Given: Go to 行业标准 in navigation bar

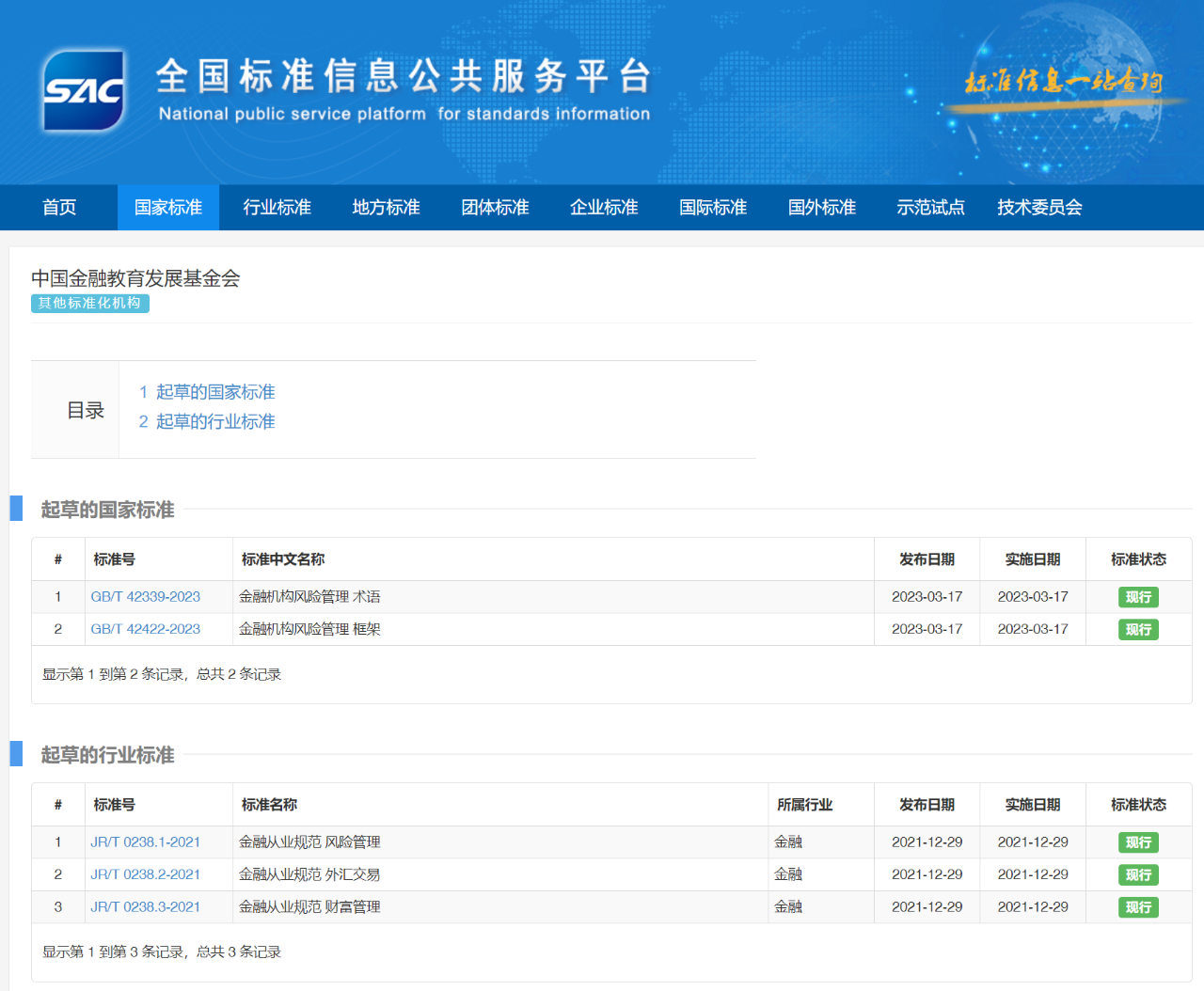Looking at the screenshot, I should click(277, 208).
